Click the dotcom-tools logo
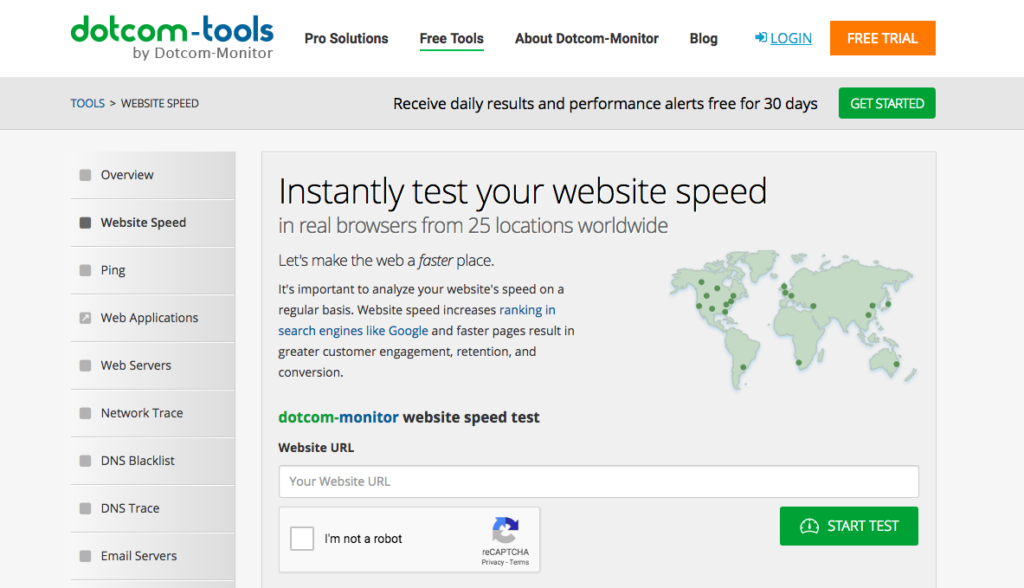 tap(172, 38)
